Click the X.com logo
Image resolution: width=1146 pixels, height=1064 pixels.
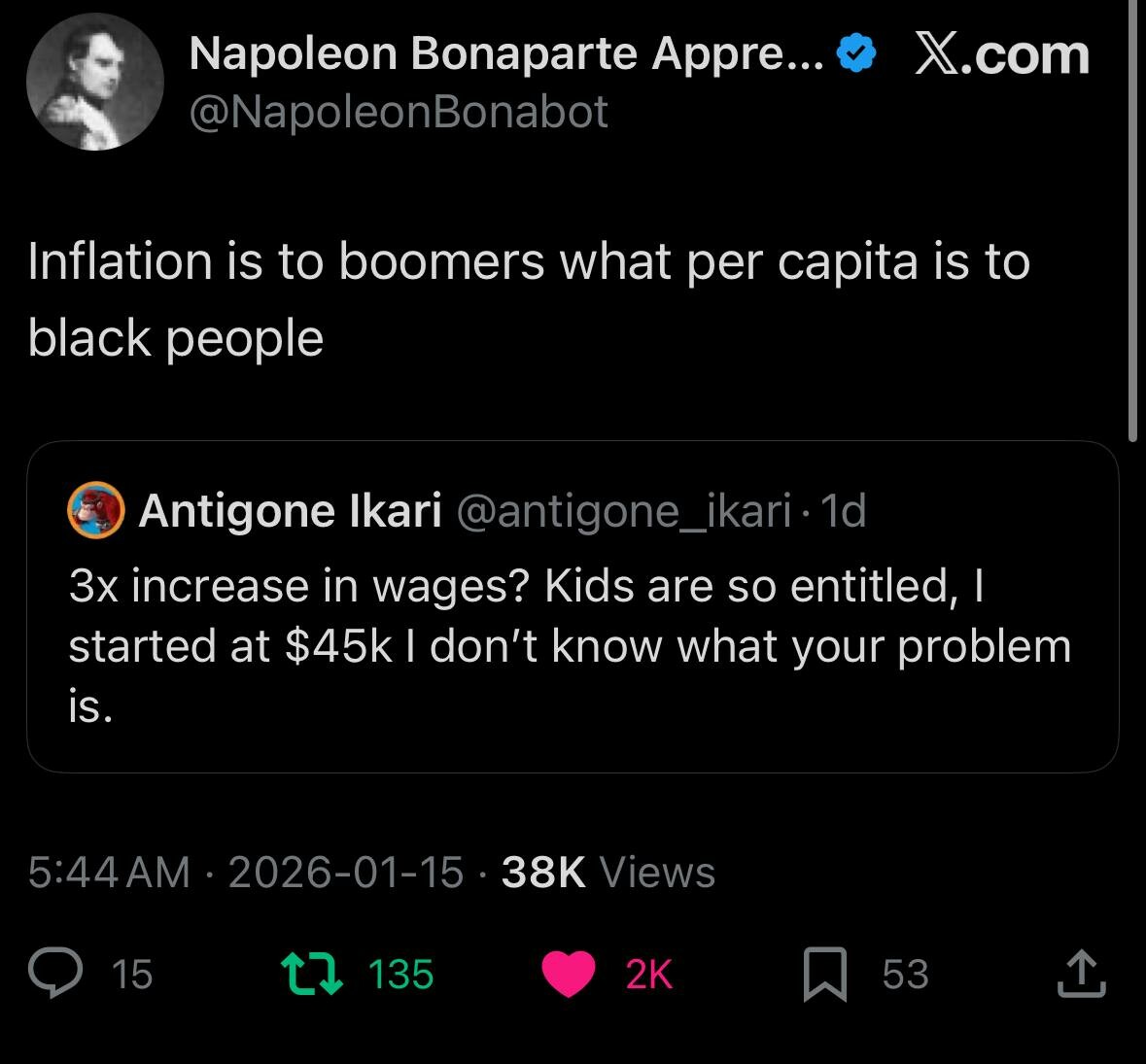pyautogui.click(x=1002, y=54)
